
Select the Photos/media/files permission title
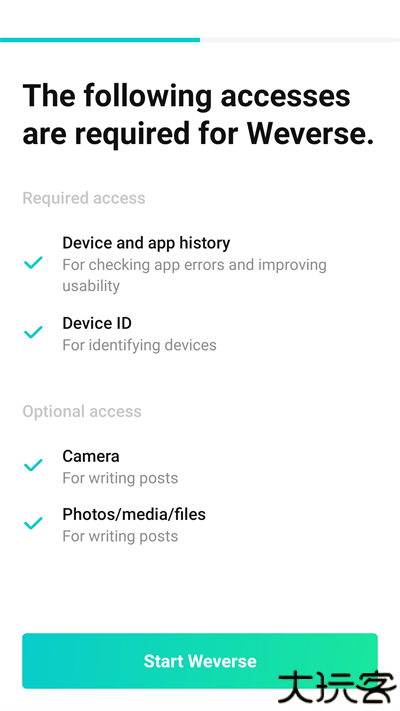(134, 514)
